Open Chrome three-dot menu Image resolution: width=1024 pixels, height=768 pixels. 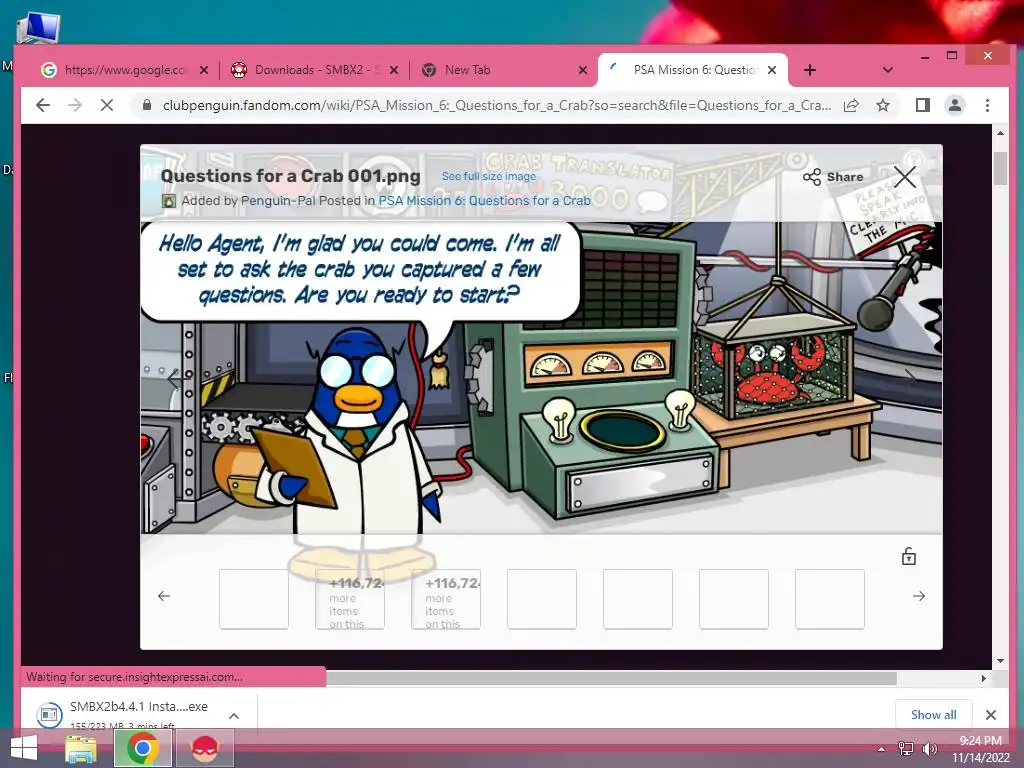pyautogui.click(x=987, y=105)
